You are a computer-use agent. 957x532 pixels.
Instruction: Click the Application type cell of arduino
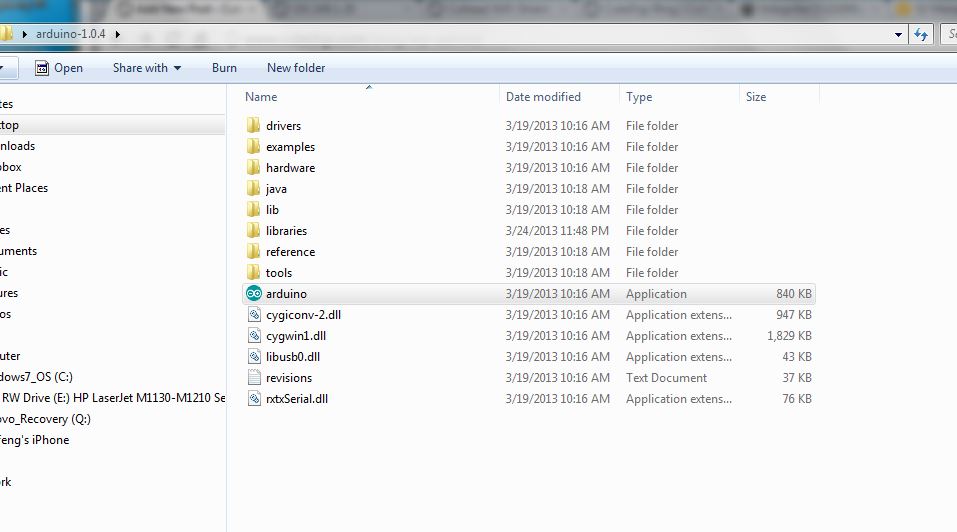click(656, 293)
